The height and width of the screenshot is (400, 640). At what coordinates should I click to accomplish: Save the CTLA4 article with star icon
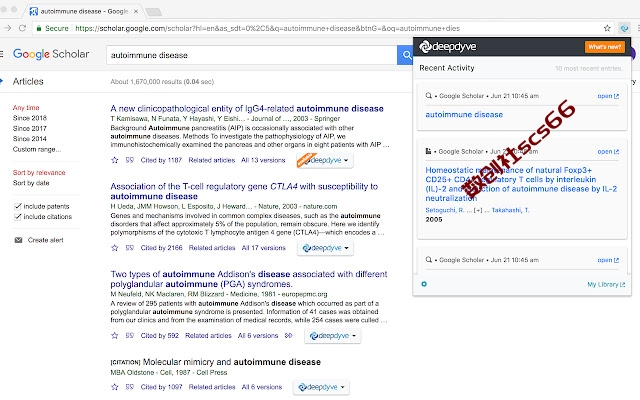point(115,248)
